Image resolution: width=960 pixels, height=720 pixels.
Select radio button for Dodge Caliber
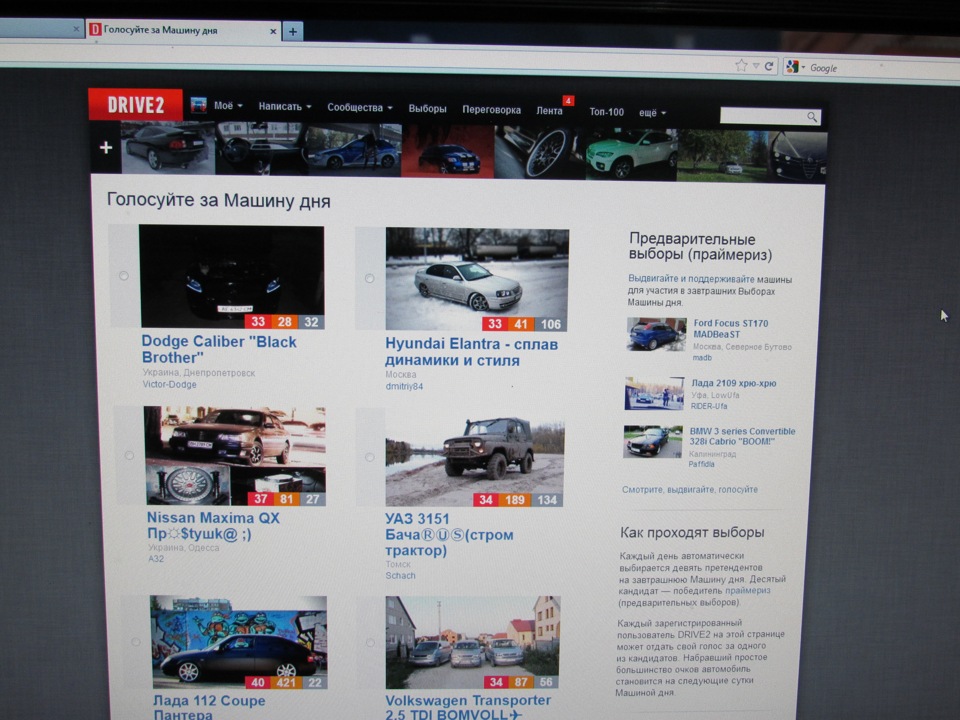tap(124, 276)
